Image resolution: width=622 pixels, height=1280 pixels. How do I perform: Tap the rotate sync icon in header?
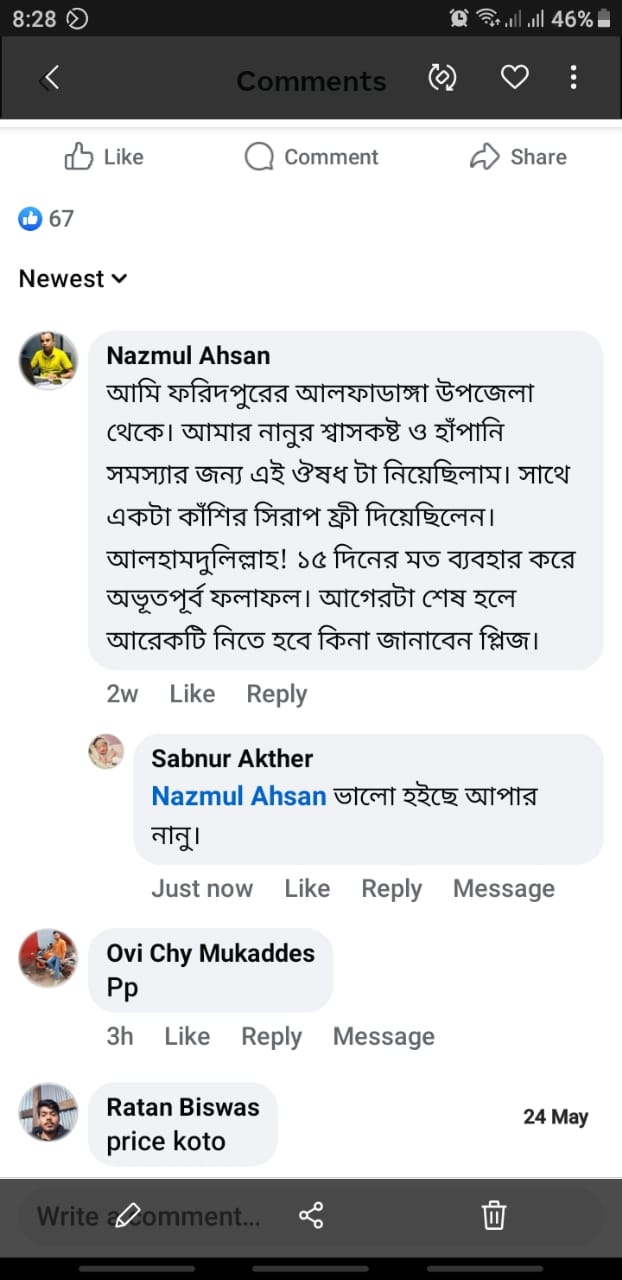click(441, 78)
